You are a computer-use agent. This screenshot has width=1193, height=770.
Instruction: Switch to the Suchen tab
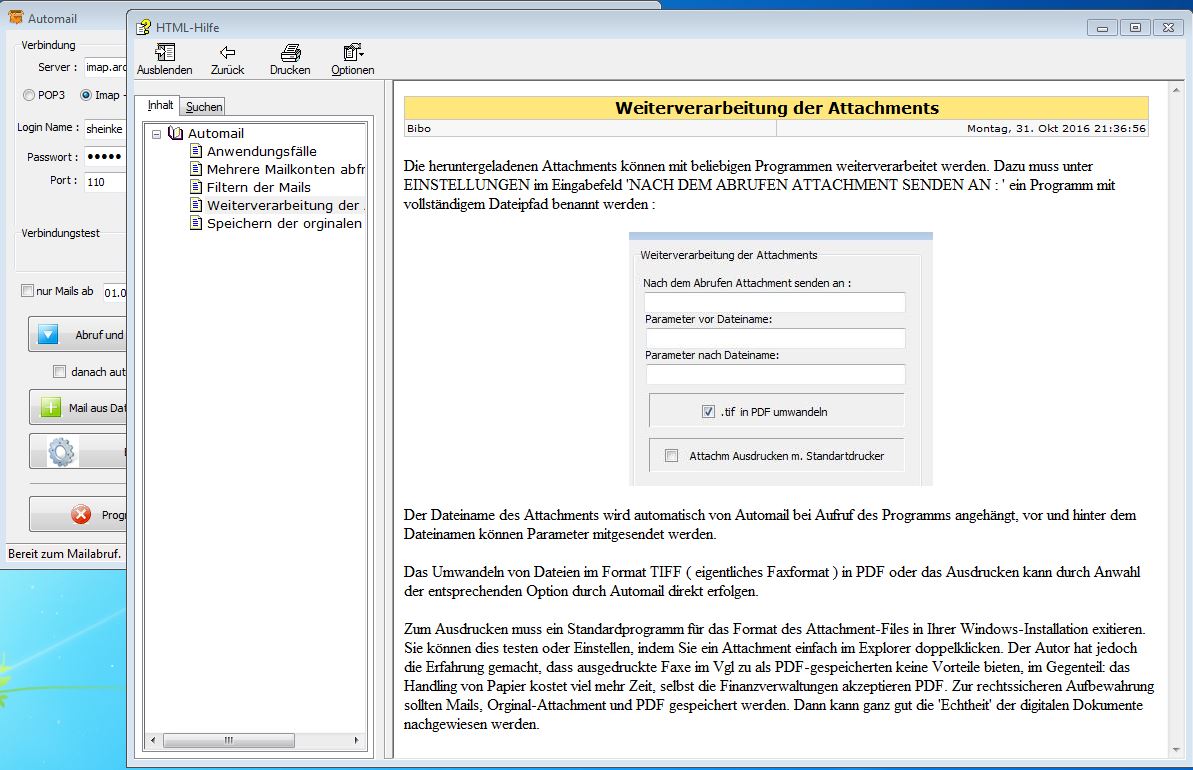pyautogui.click(x=204, y=106)
